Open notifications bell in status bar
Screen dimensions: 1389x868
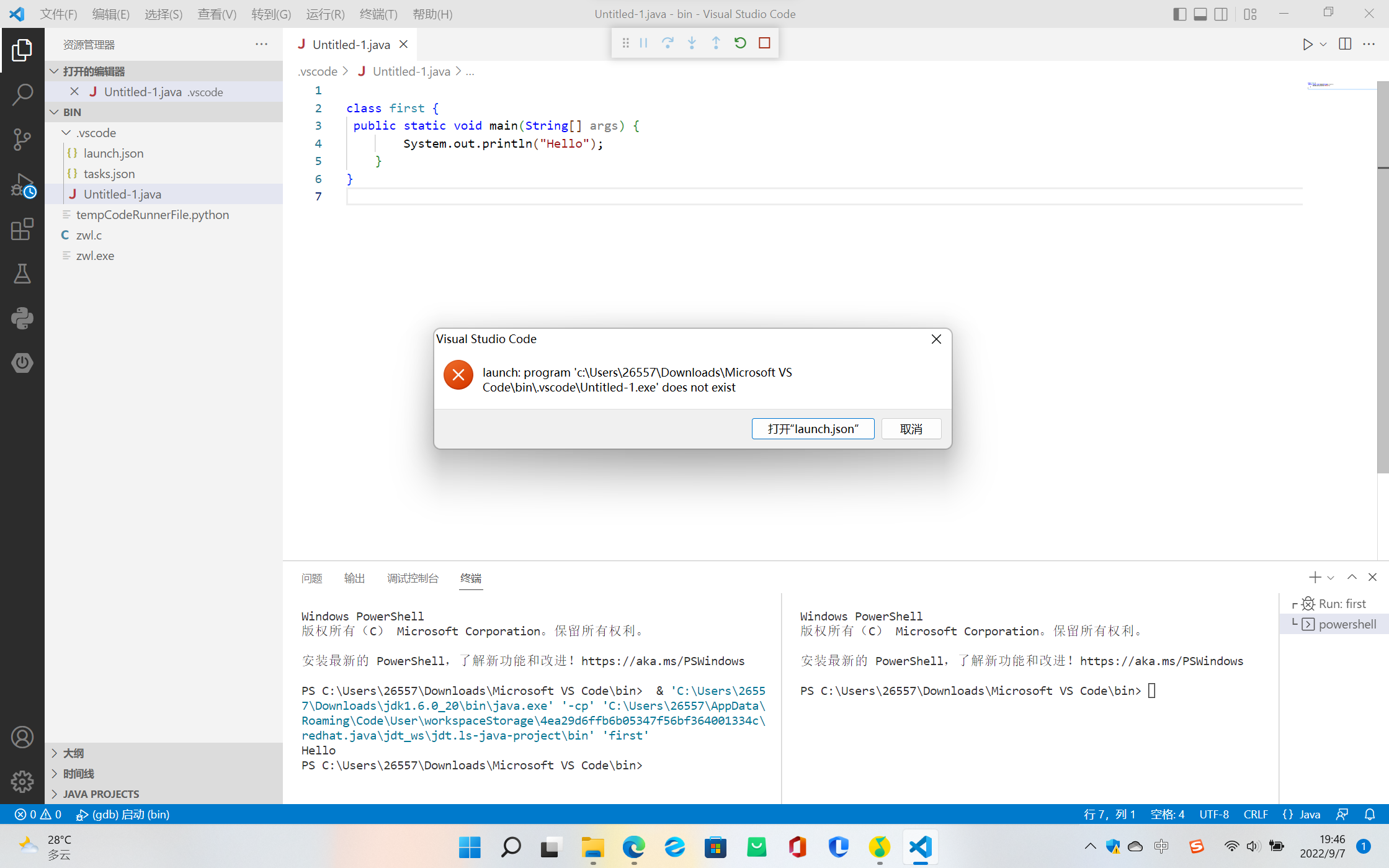tap(1370, 814)
